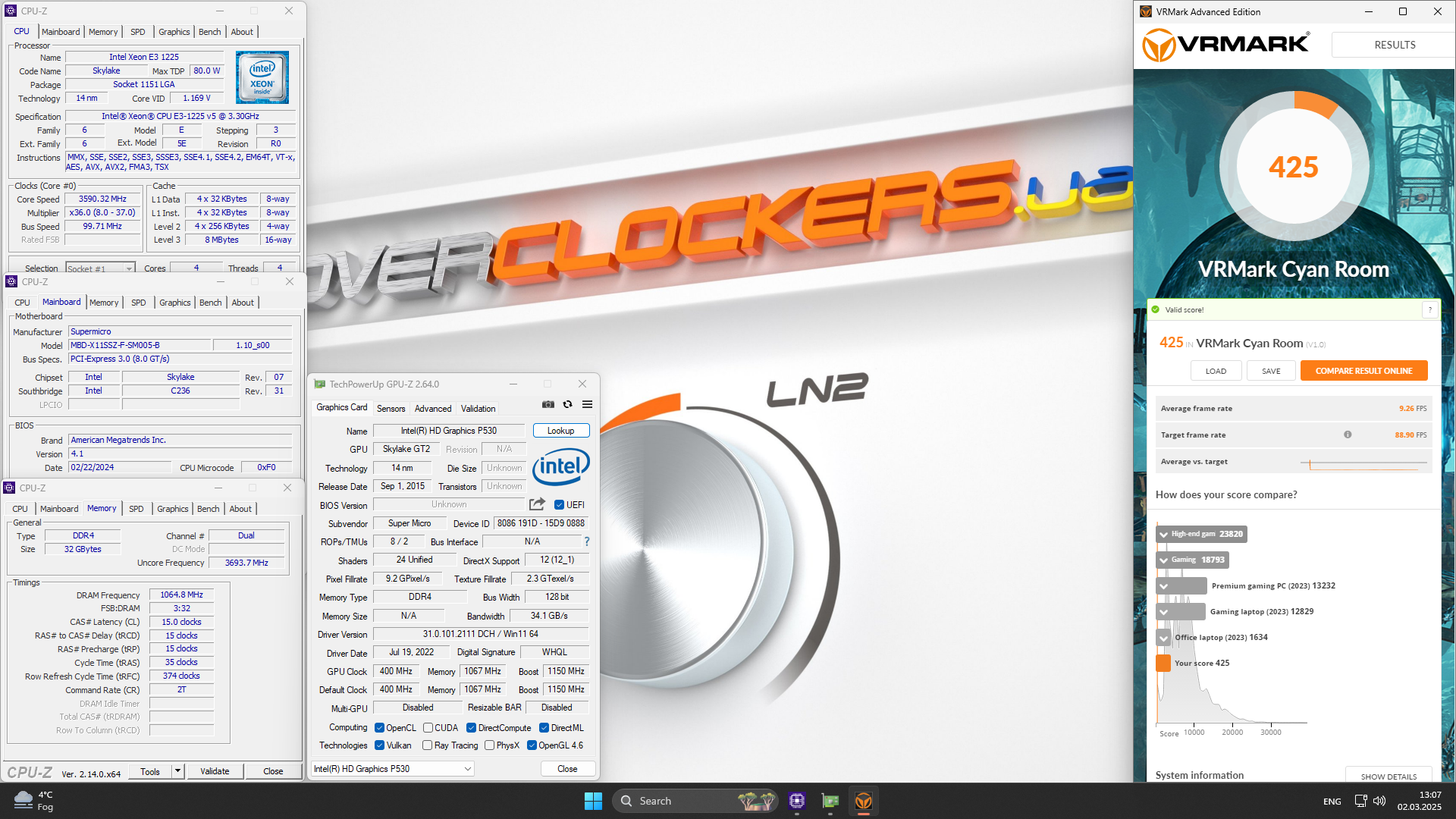The width and height of the screenshot is (1456, 819).
Task: Toggle the Vulkan checkbox
Action: (379, 745)
